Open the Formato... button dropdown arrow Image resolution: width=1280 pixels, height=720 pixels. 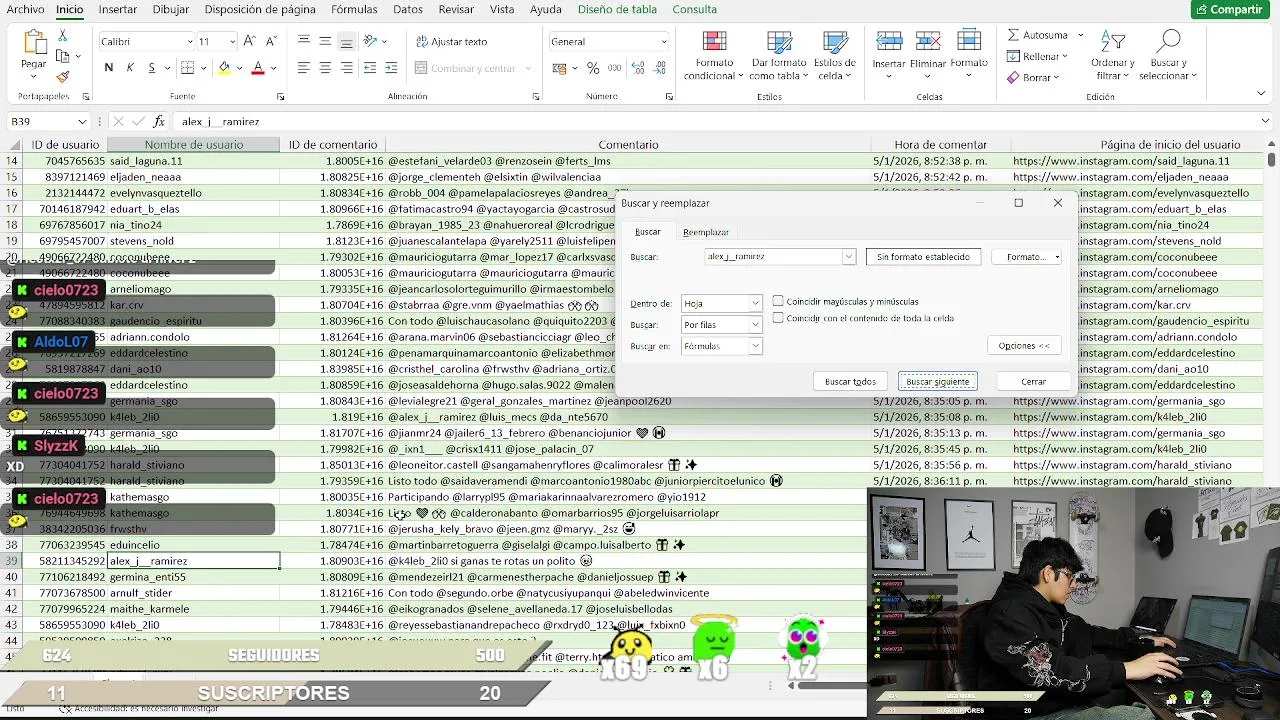point(1057,257)
